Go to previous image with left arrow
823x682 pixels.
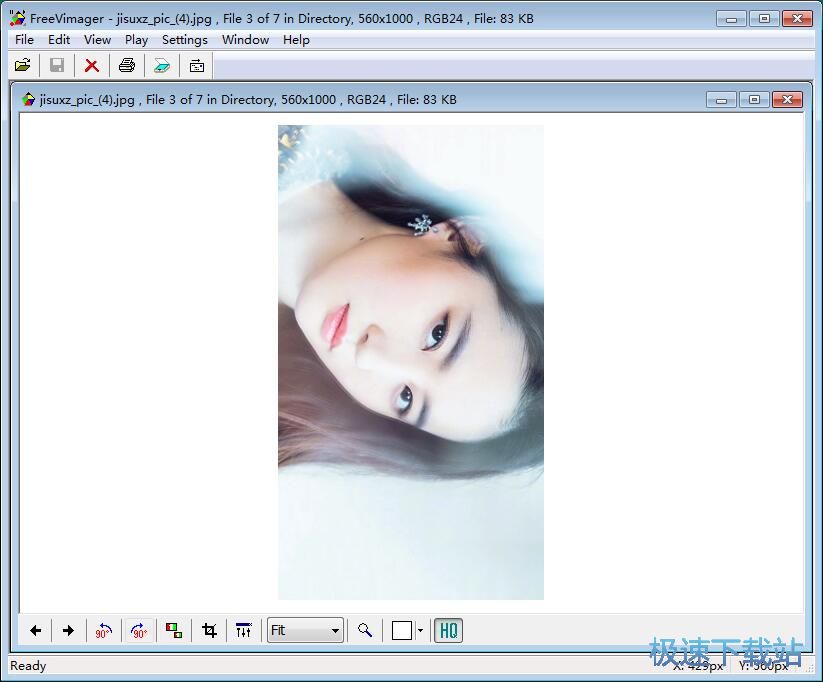[x=35, y=630]
